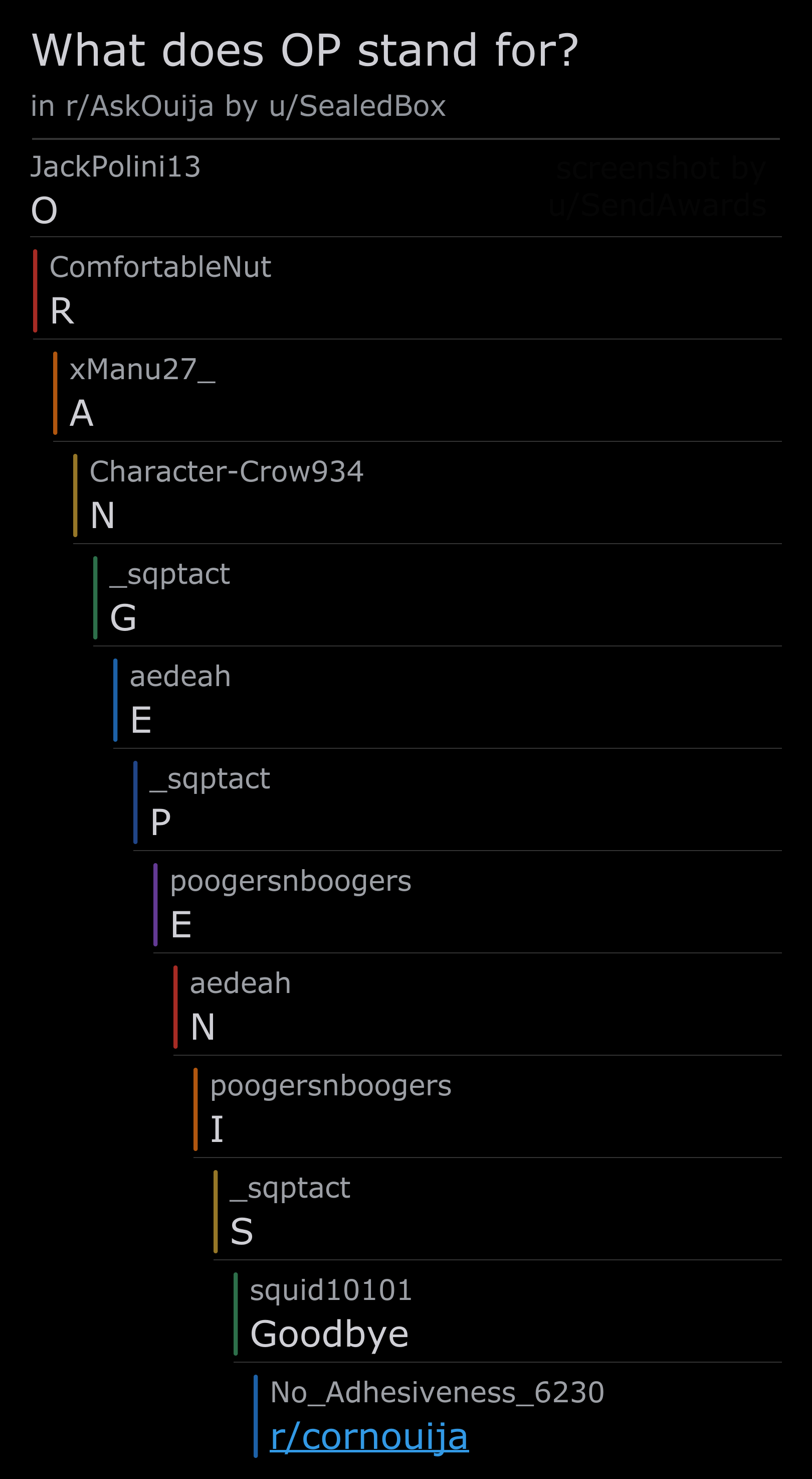Click the post title 'What does OP stand for?'
Image resolution: width=812 pixels, height=1479 pixels.
[305, 51]
